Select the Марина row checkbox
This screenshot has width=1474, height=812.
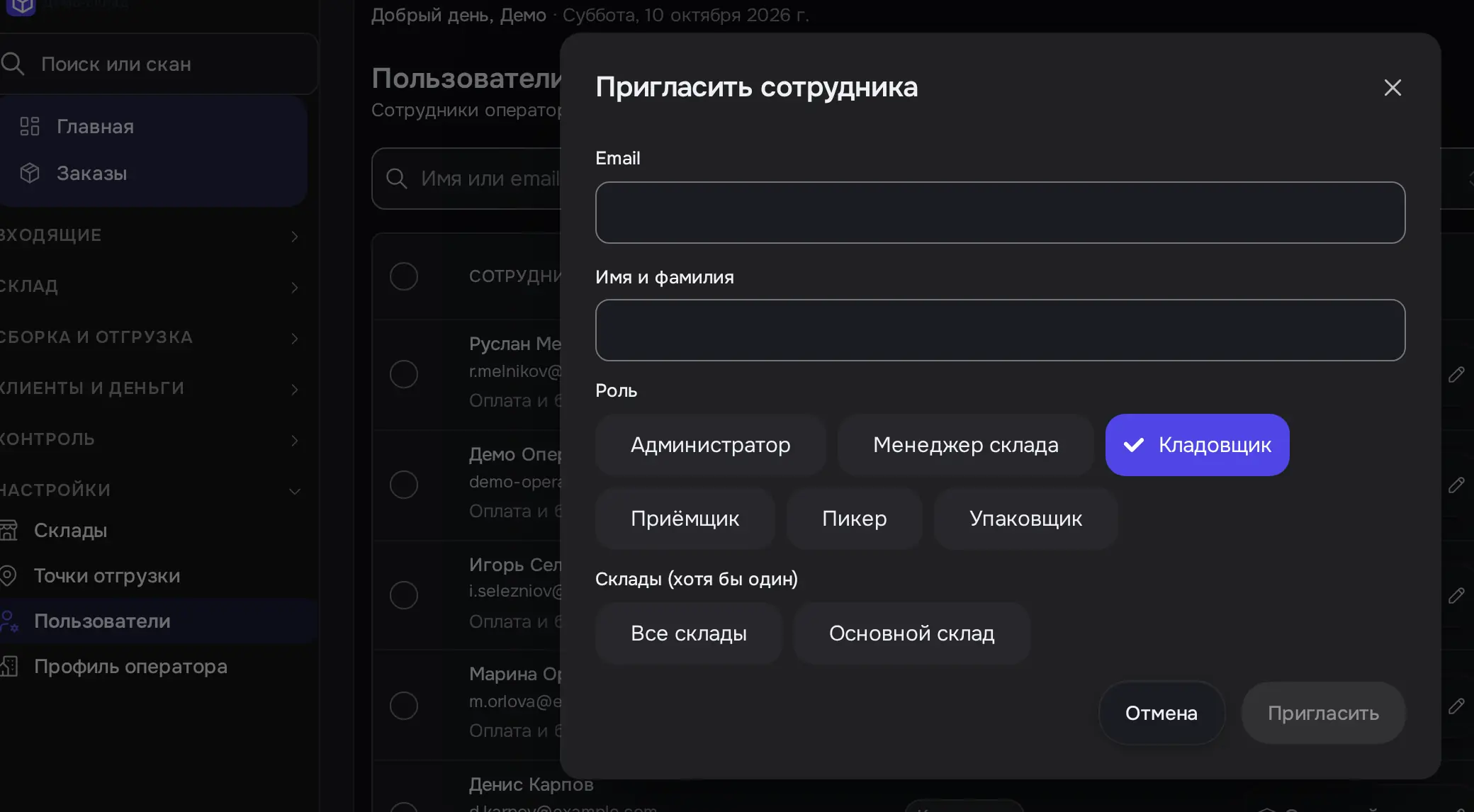click(x=404, y=706)
